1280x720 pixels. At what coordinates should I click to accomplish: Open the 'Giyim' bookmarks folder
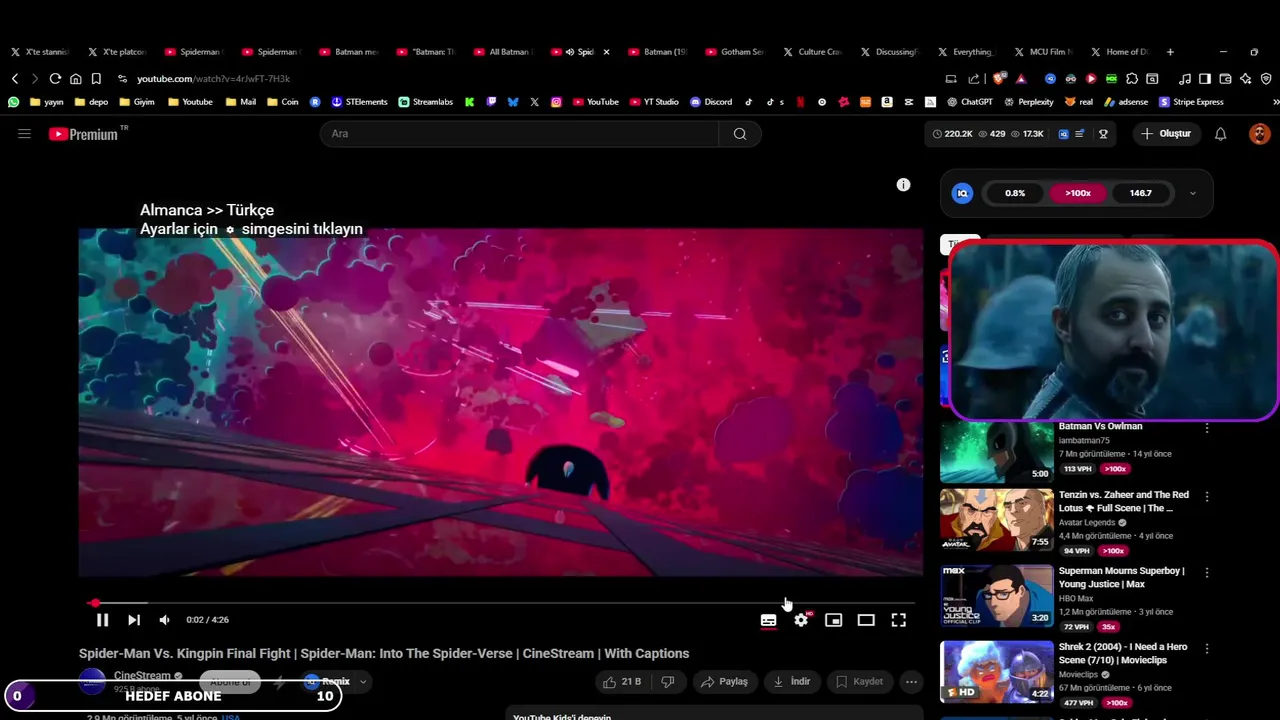tap(137, 102)
